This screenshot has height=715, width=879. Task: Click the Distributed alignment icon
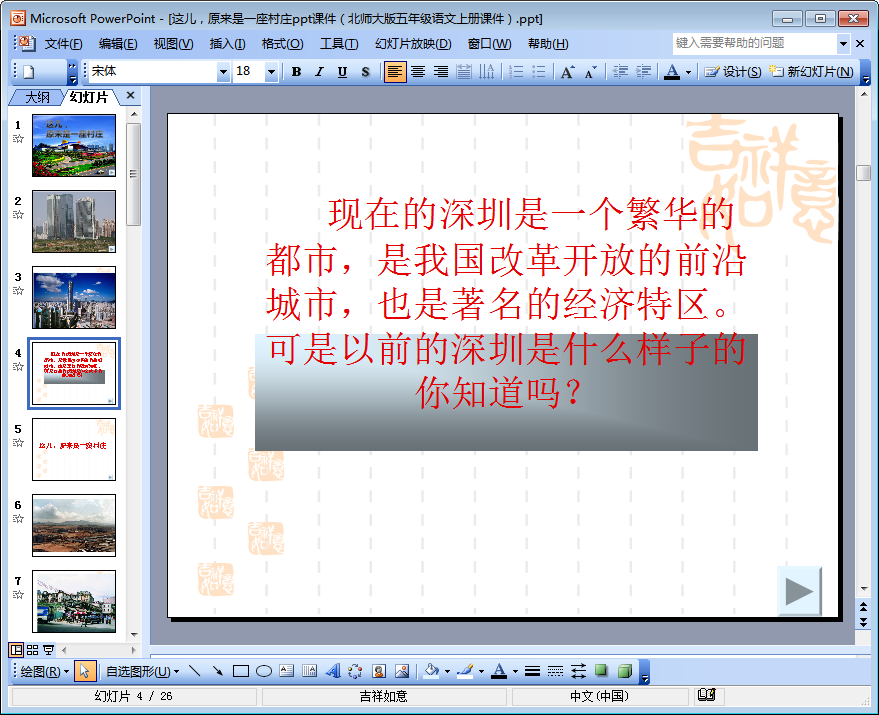pos(464,72)
